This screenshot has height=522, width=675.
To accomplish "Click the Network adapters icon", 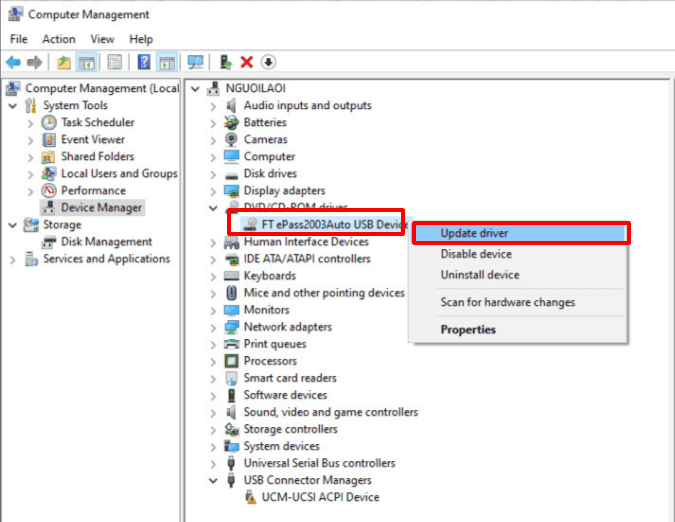I will [x=231, y=327].
